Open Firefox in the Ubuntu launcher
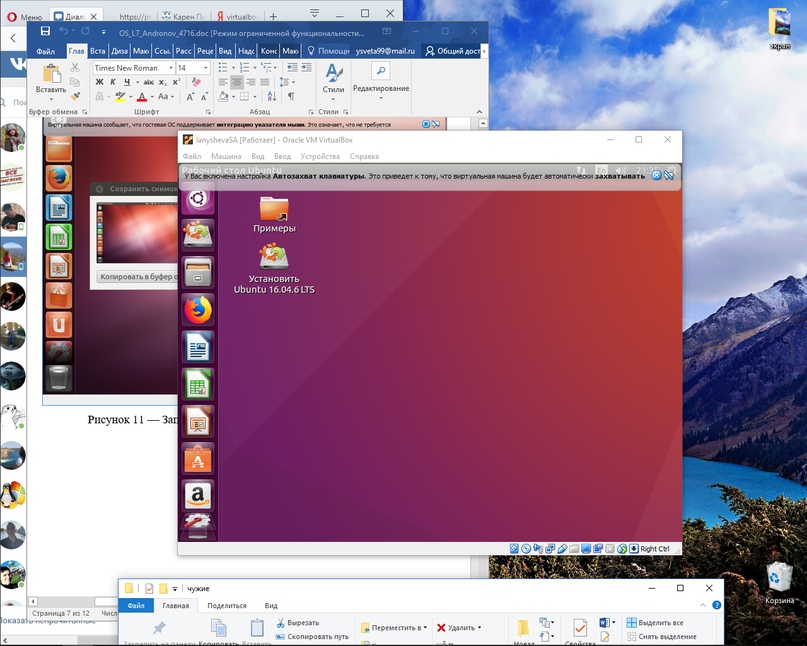The image size is (807, 646). (x=197, y=310)
